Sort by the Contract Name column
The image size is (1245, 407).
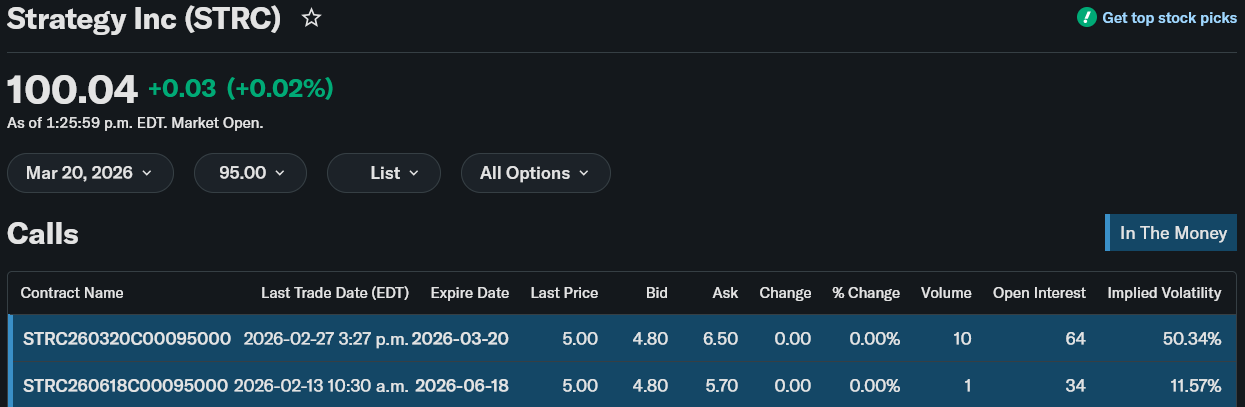[x=72, y=293]
